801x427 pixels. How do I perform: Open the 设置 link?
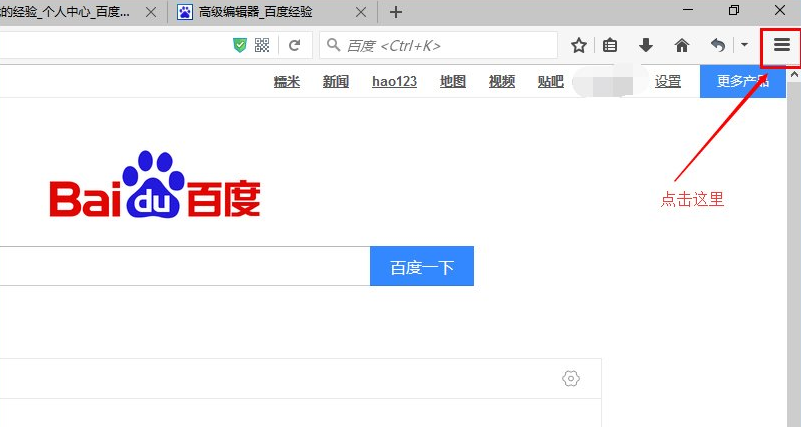pos(668,81)
